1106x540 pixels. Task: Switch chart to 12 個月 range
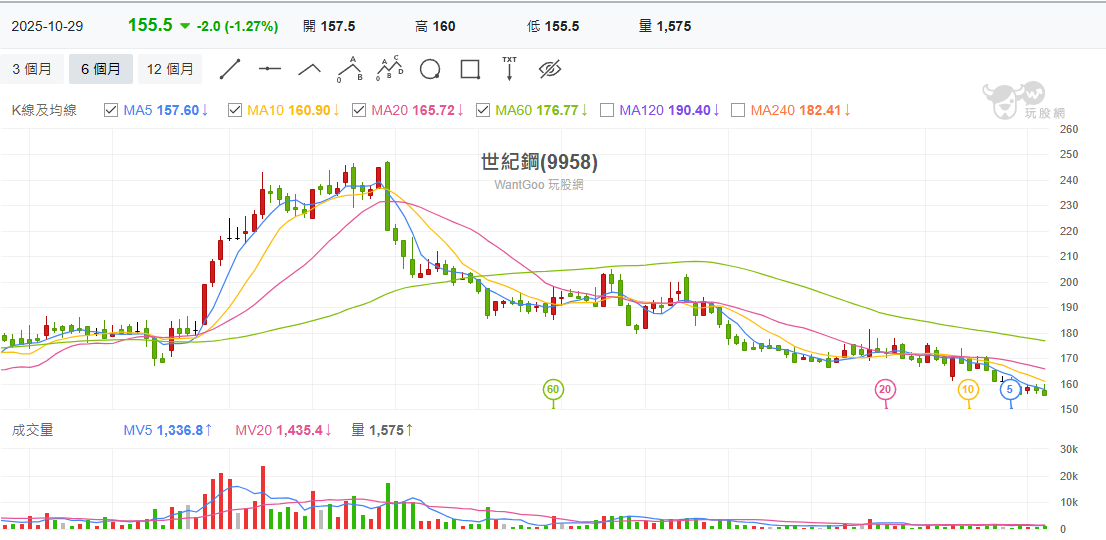[x=169, y=69]
